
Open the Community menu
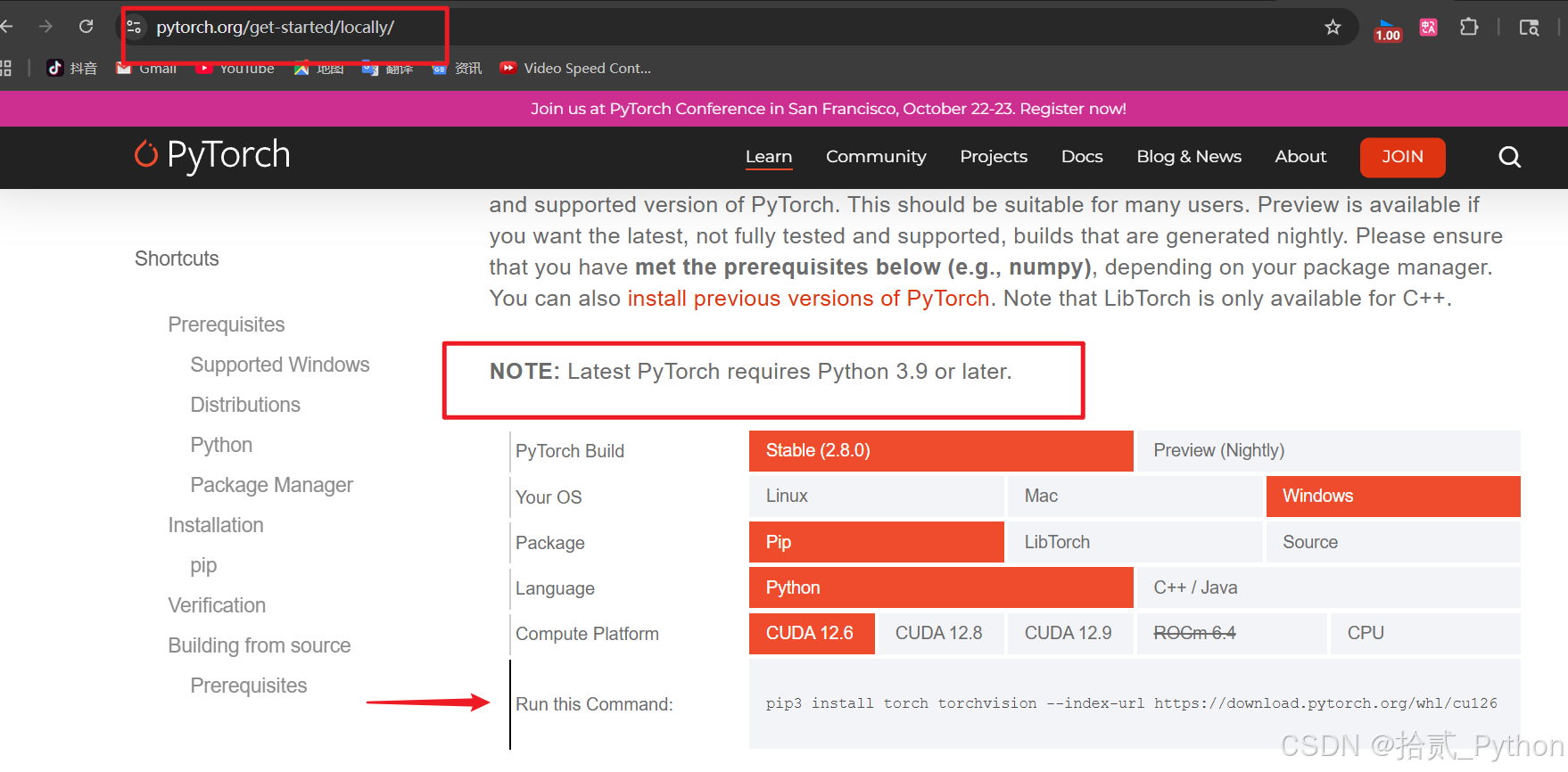(876, 157)
